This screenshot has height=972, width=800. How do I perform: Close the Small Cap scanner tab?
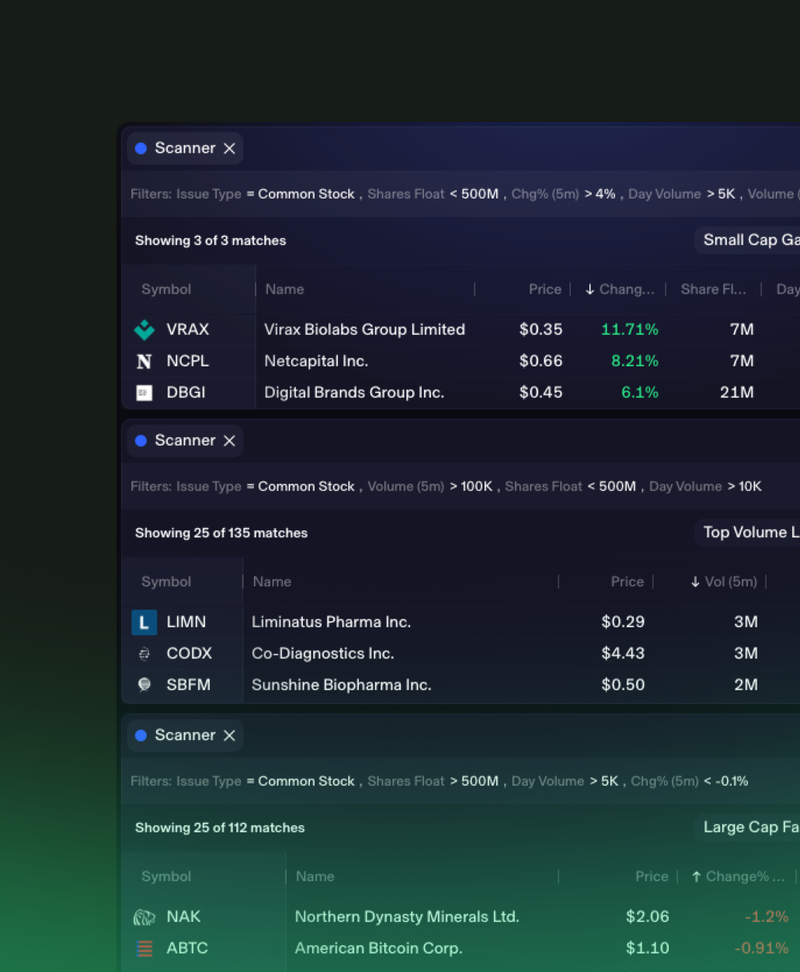pos(229,148)
